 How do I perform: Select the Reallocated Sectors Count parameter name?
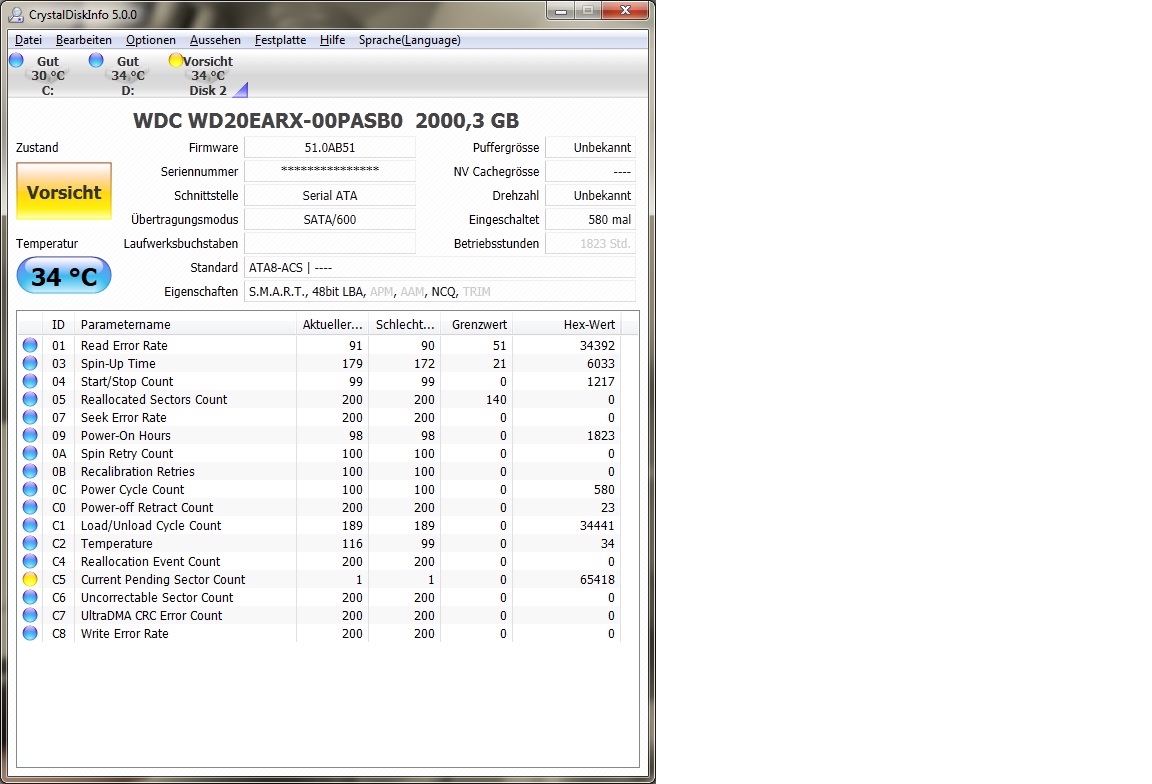(x=154, y=399)
